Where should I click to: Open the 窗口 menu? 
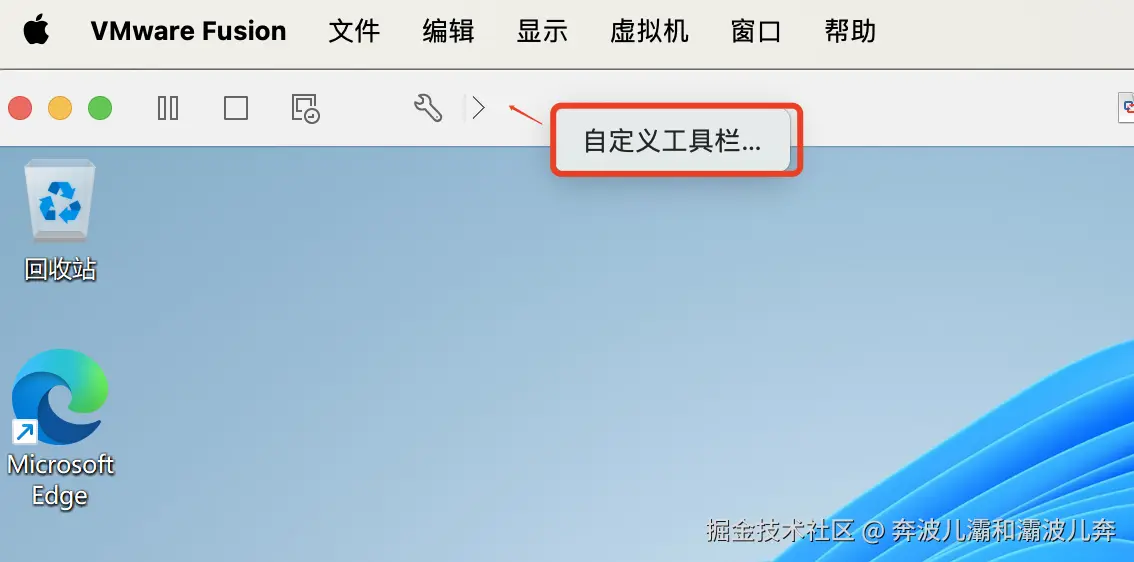coord(756,31)
